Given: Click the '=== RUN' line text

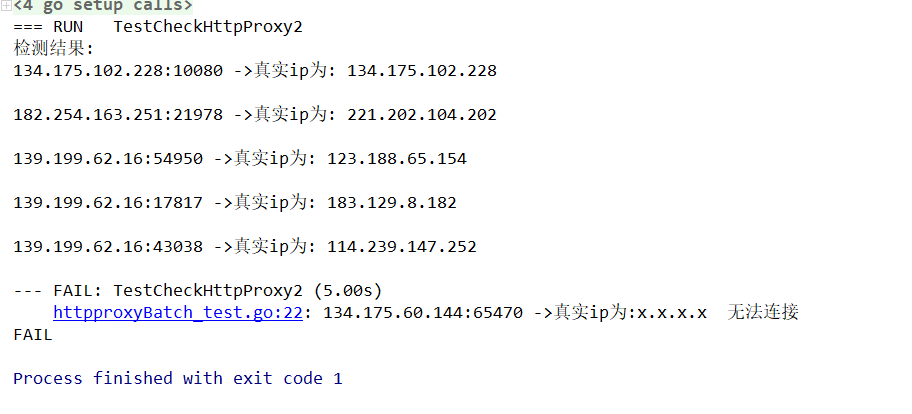Looking at the screenshot, I should [x=42, y=26].
